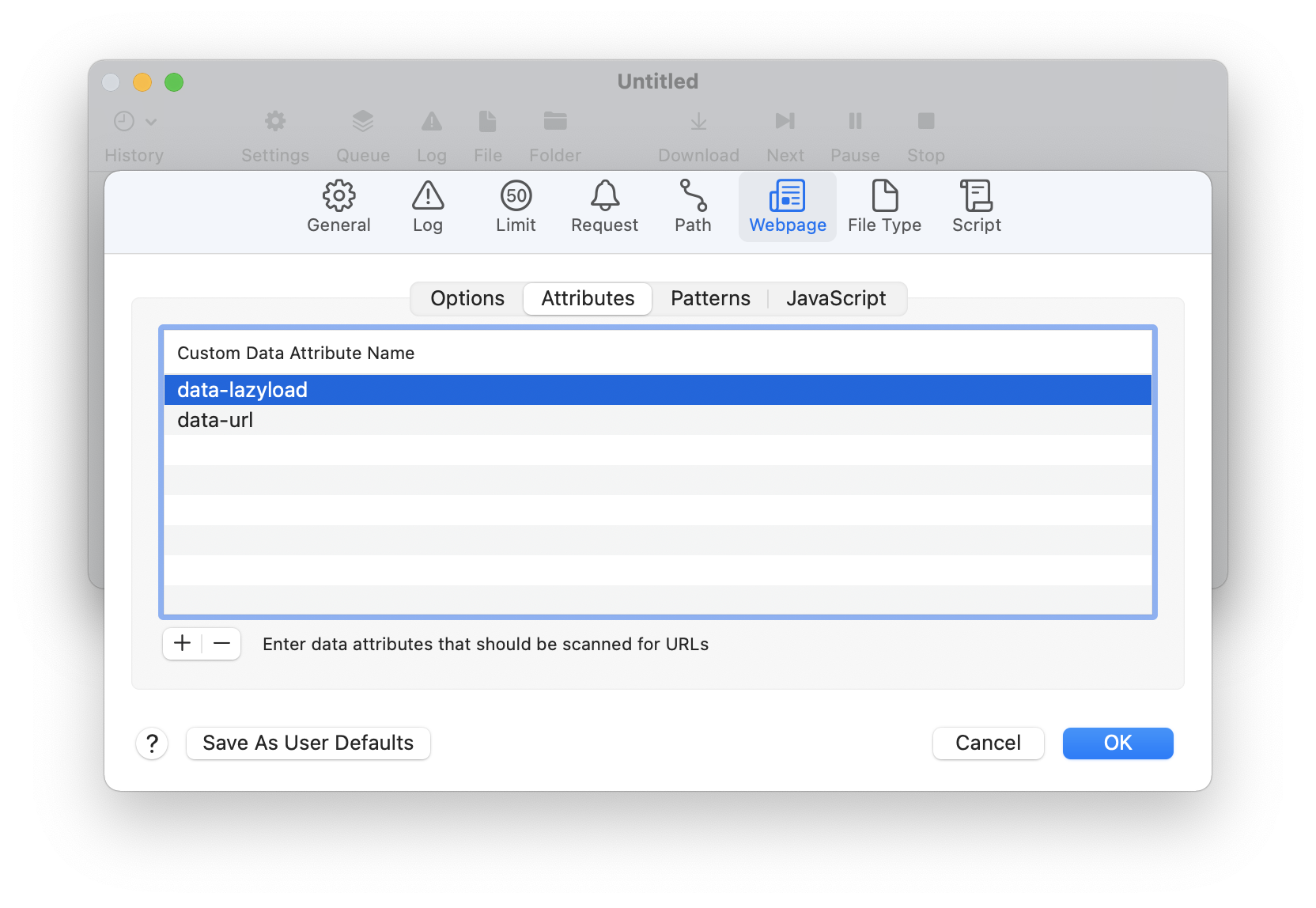Open the Request settings pane
Viewport: 1316px width, 908px height.
[x=604, y=206]
